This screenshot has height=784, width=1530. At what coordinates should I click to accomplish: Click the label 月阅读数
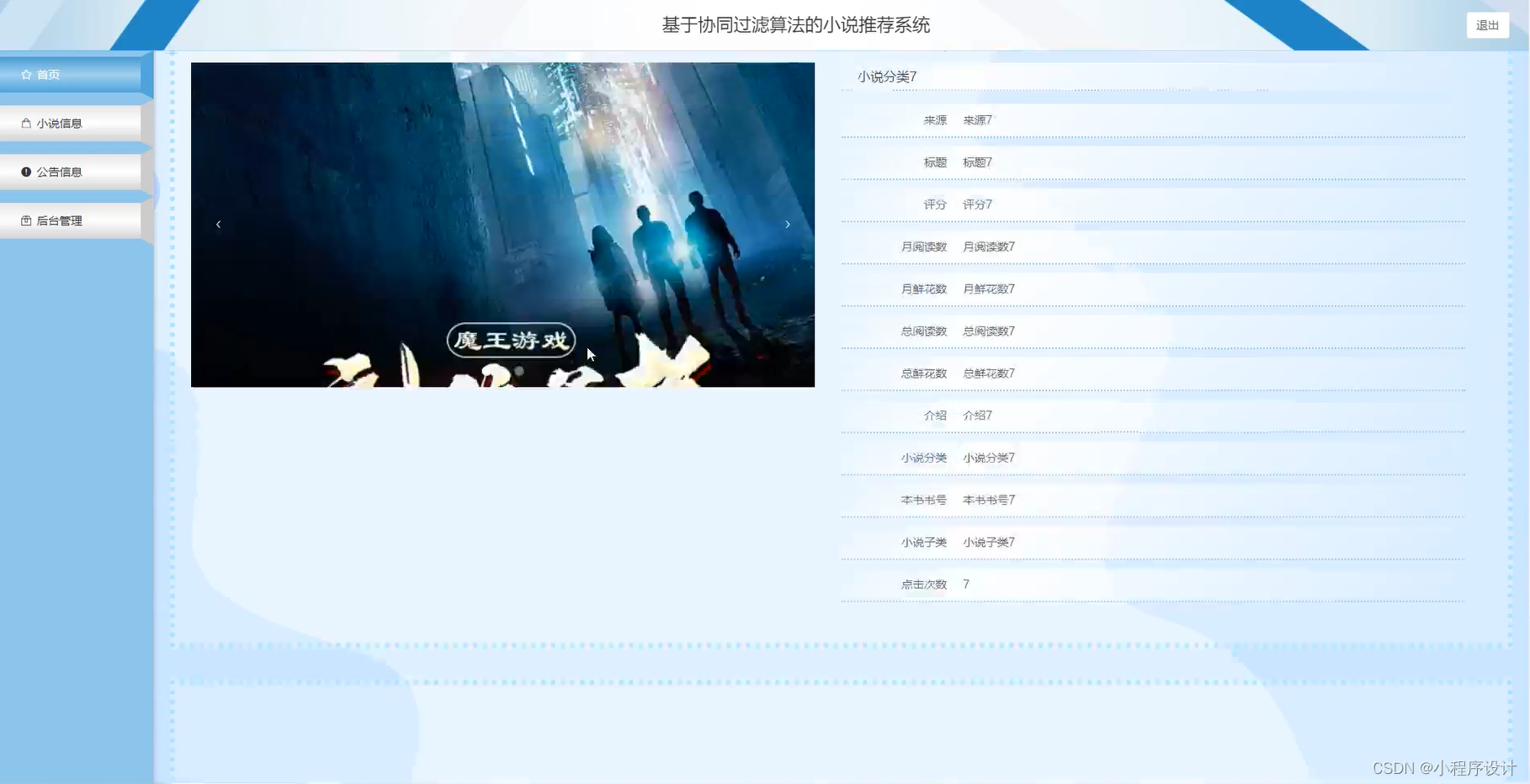pos(924,246)
